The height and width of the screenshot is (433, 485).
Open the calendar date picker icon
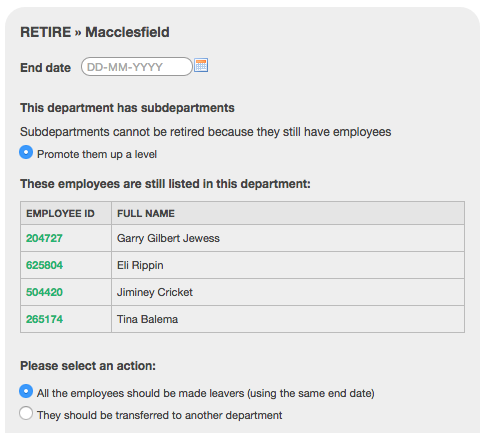pos(201,65)
